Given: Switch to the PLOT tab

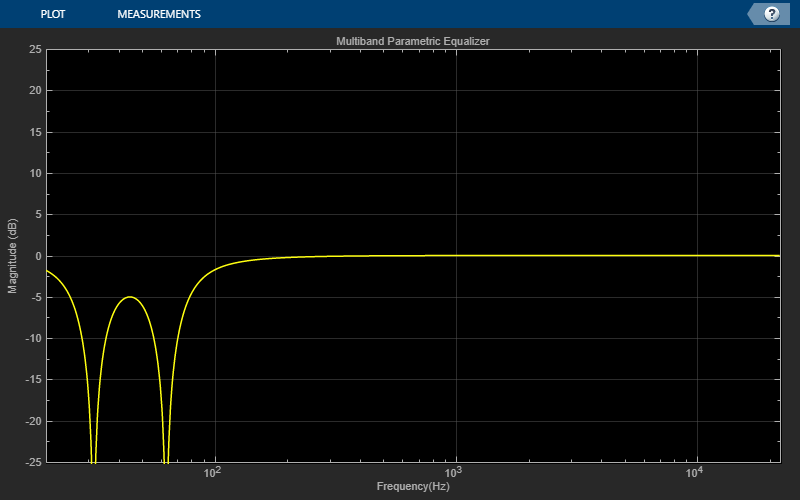Looking at the screenshot, I should point(53,15).
